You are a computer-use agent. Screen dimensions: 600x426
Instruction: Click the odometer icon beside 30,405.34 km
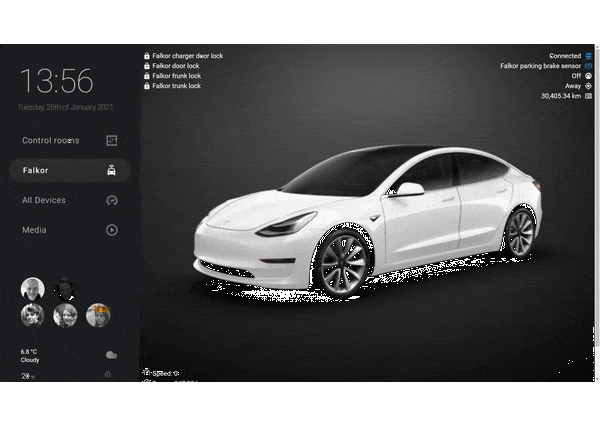pos(589,96)
